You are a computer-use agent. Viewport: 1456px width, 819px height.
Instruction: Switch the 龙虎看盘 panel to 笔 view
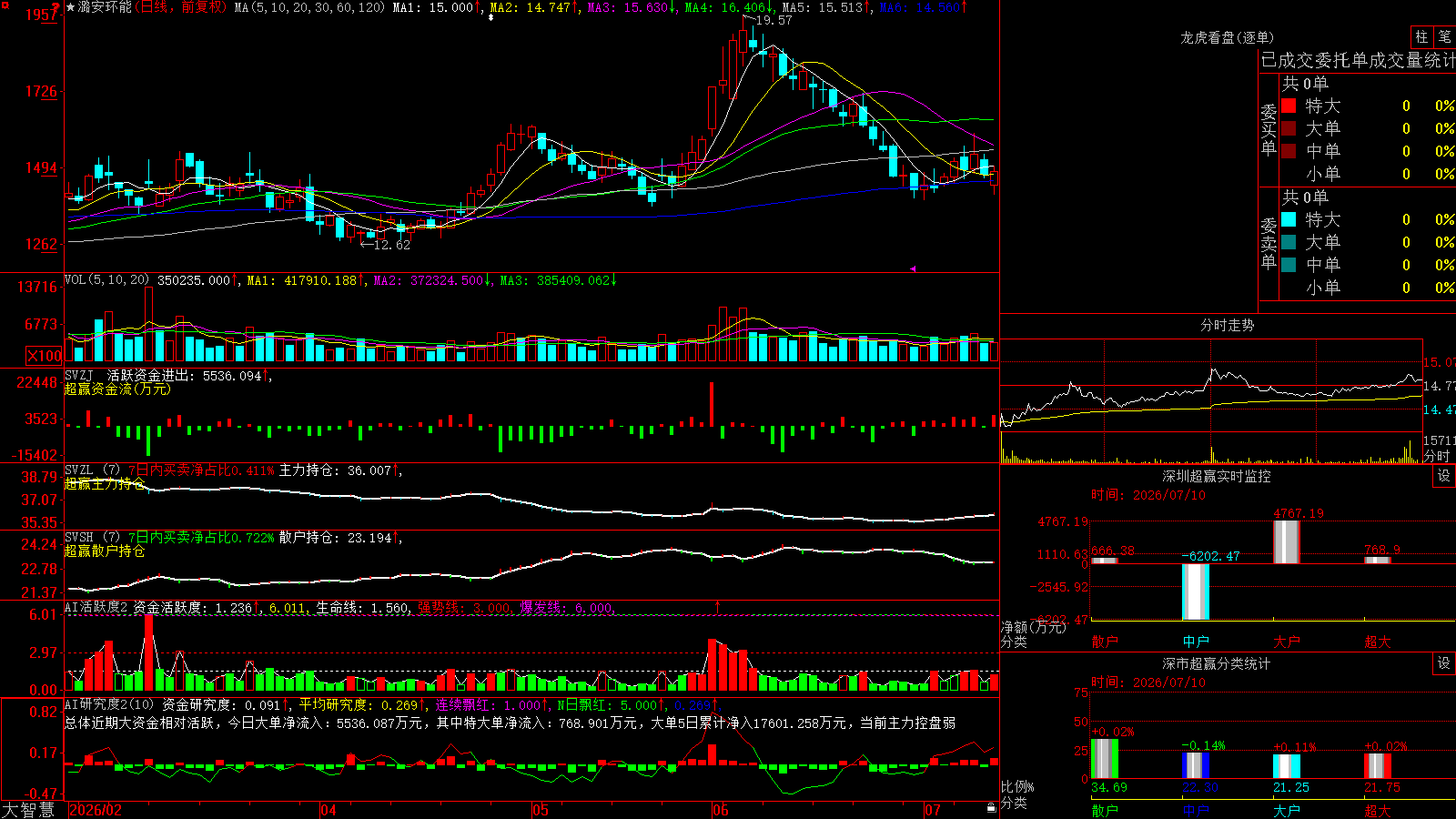1444,36
